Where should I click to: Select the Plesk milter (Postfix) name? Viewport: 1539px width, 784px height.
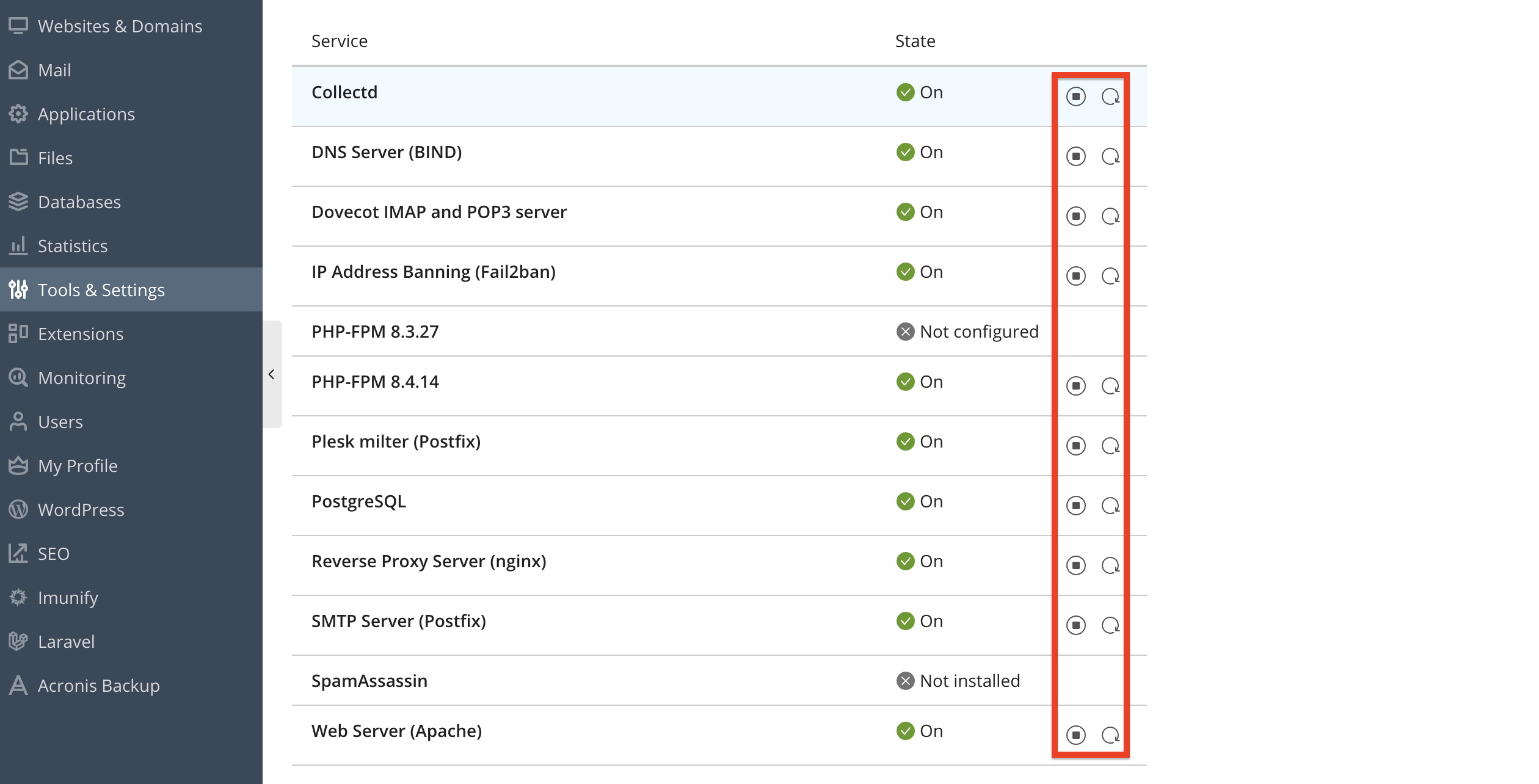396,441
